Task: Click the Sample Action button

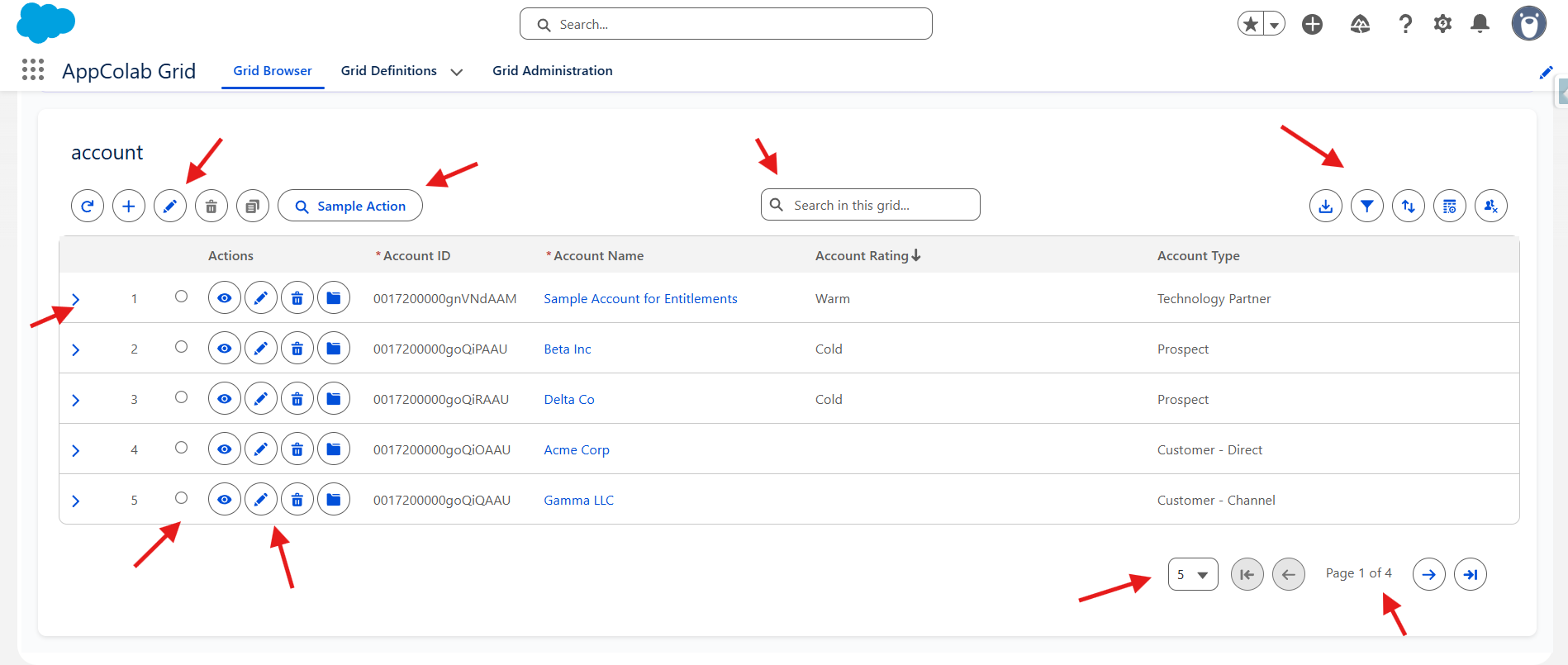Action: pos(350,206)
